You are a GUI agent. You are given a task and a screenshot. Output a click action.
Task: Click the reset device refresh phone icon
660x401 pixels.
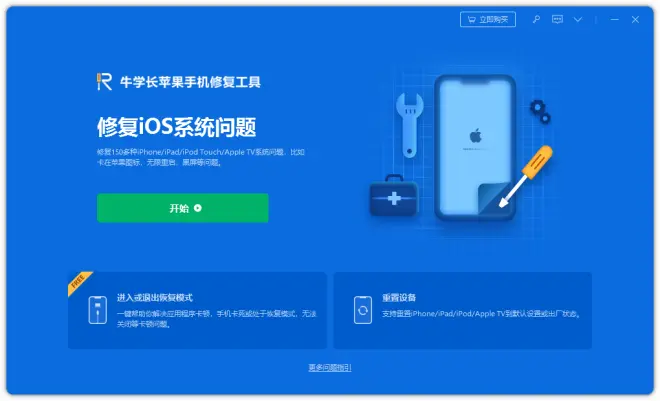[363, 310]
